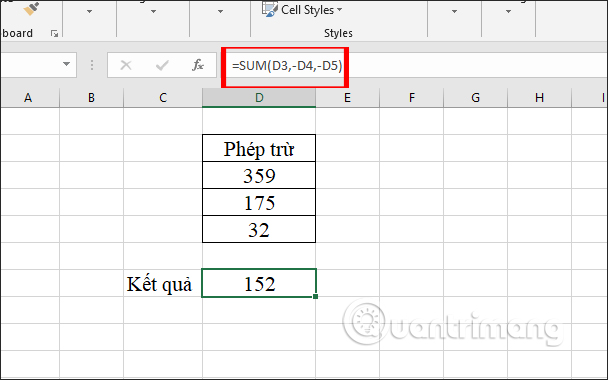Select the cell containing 359
Image resolution: width=608 pixels, height=380 pixels.
(259, 175)
